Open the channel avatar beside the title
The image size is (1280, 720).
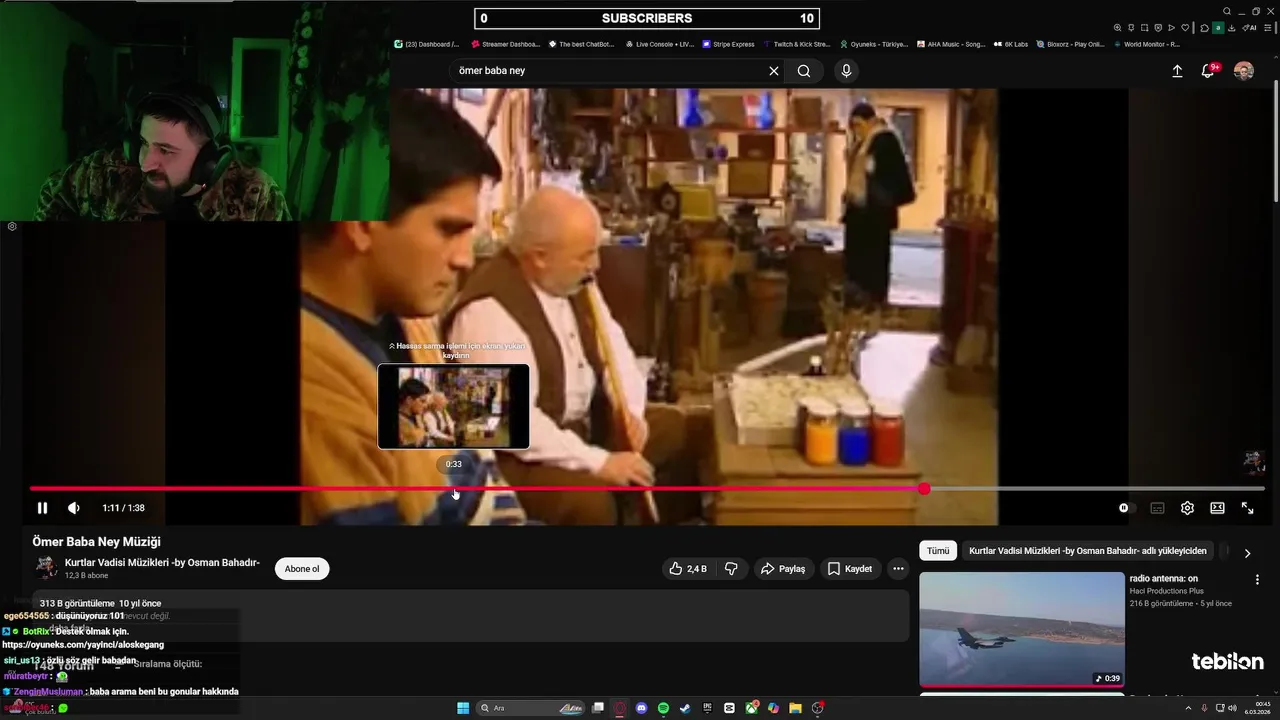tap(46, 568)
